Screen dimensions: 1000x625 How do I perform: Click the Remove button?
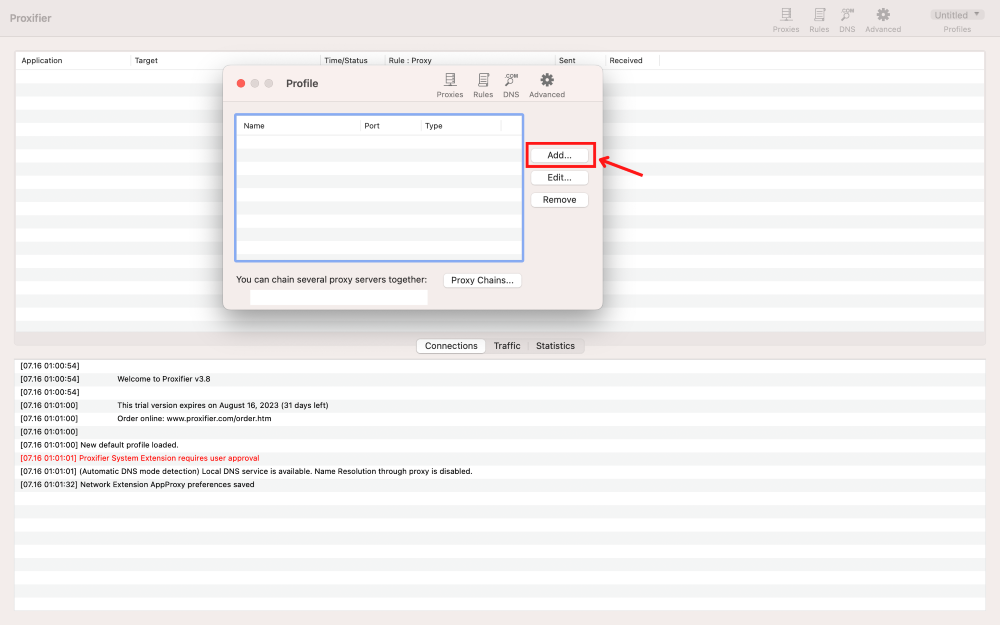(559, 200)
